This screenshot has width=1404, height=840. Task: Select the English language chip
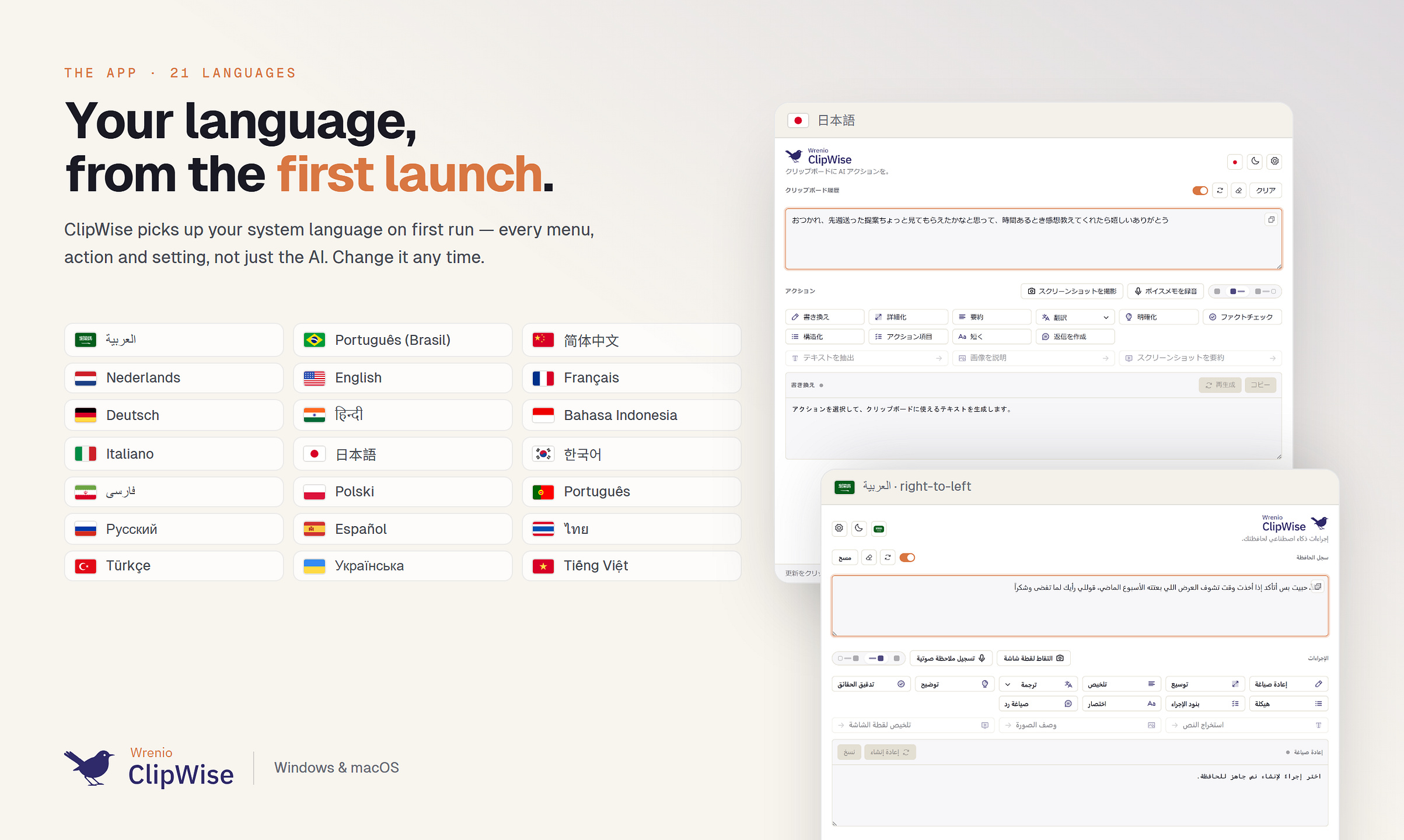pyautogui.click(x=403, y=378)
